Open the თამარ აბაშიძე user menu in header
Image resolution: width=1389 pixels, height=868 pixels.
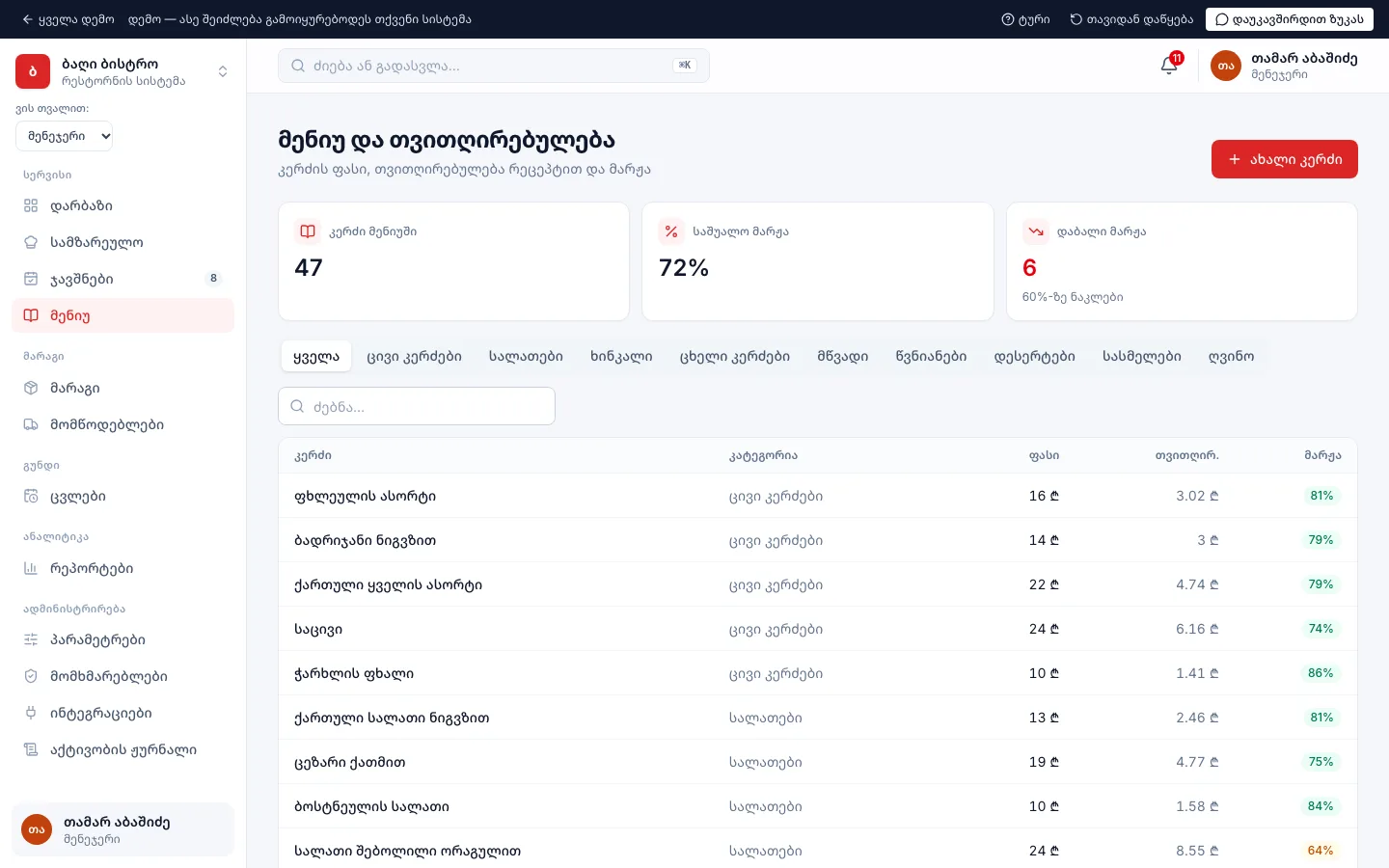point(1284,66)
